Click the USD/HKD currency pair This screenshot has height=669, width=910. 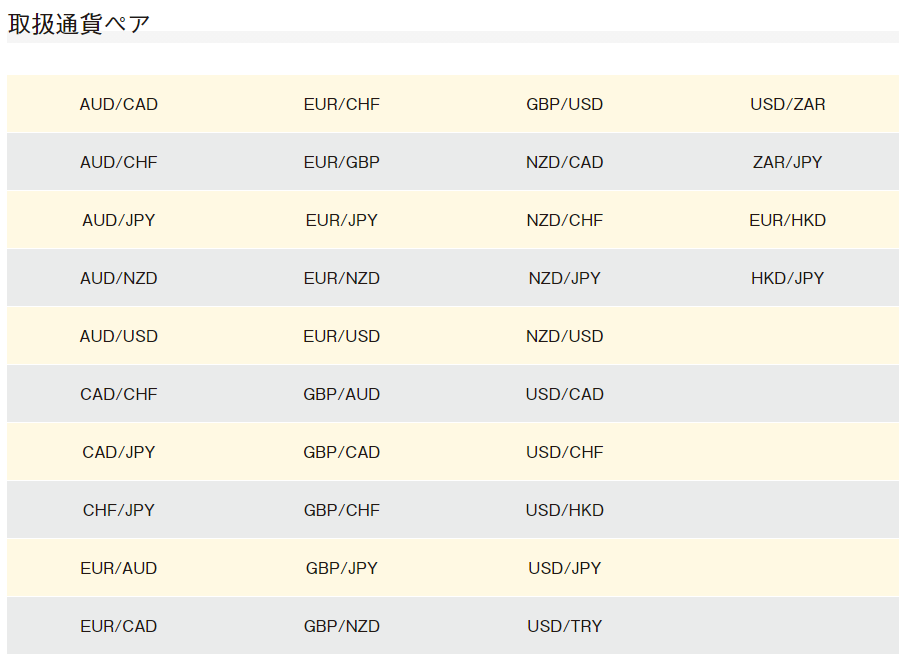click(564, 511)
